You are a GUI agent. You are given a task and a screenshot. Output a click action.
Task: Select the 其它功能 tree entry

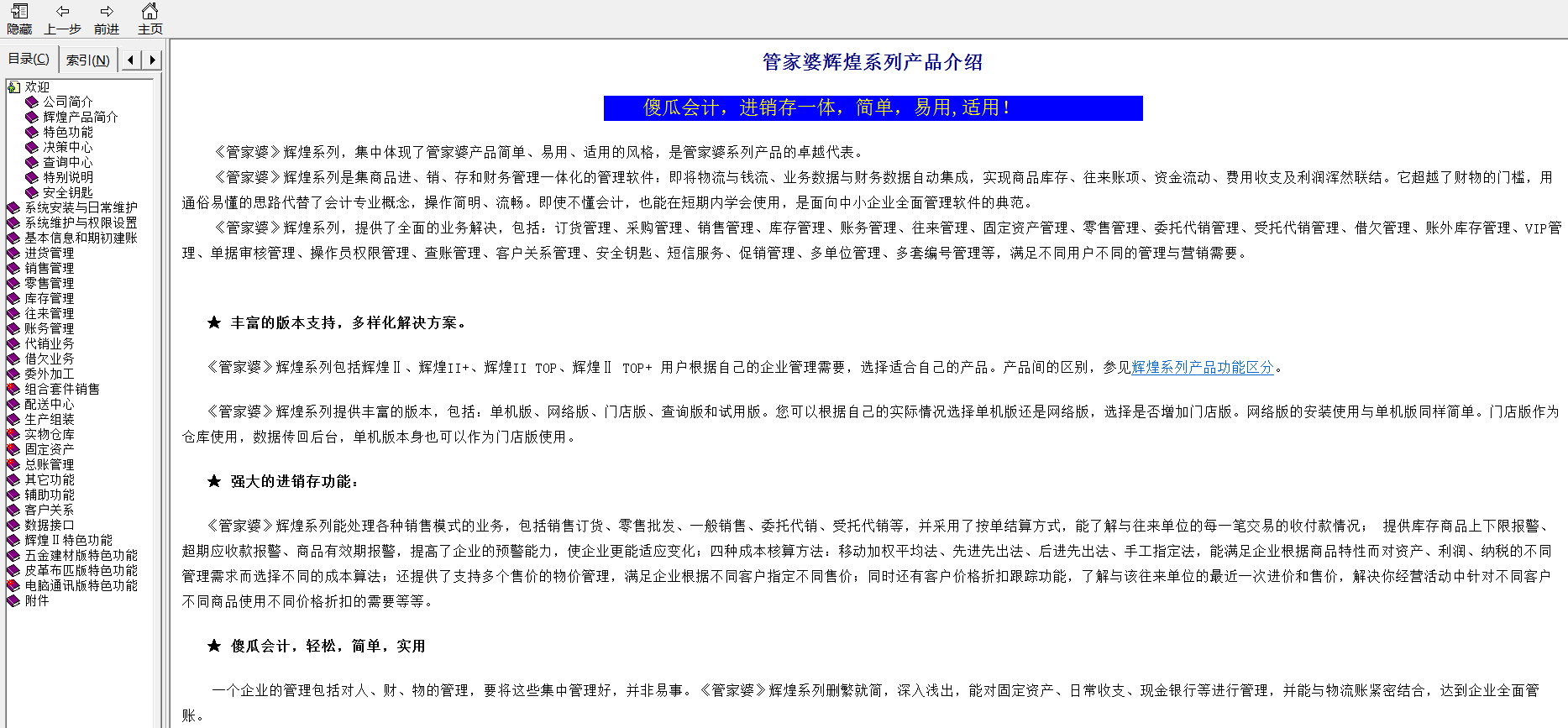50,479
